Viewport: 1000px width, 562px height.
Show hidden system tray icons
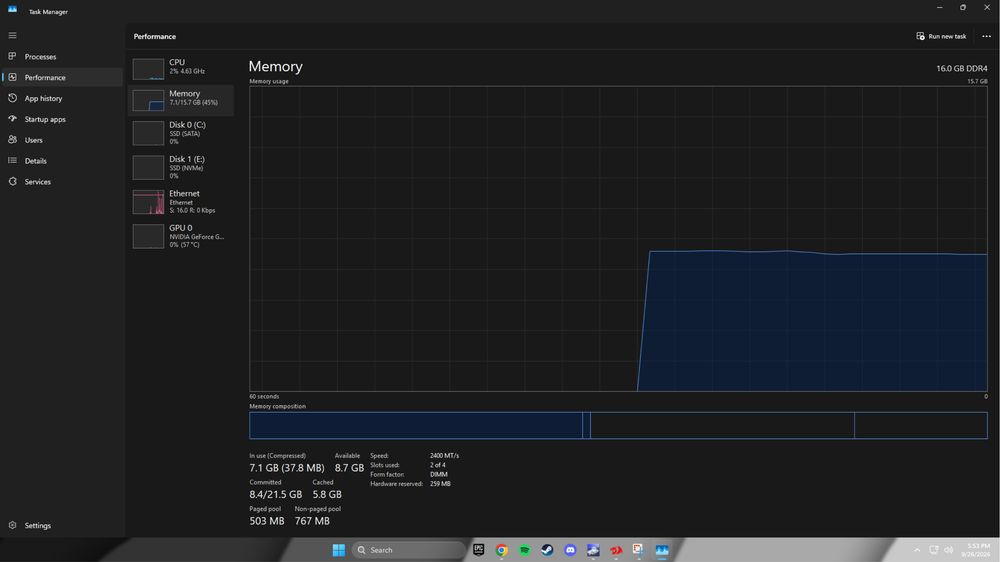pos(917,550)
